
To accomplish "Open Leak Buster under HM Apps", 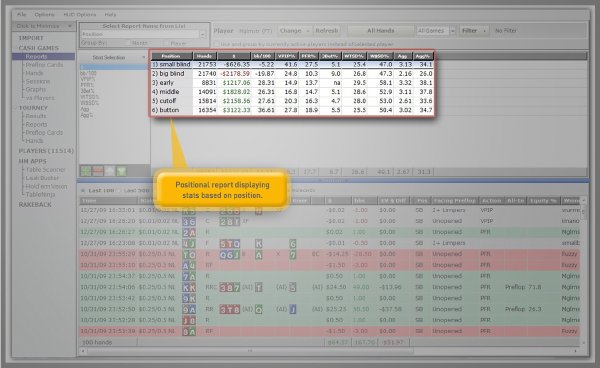I will tap(42, 178).
